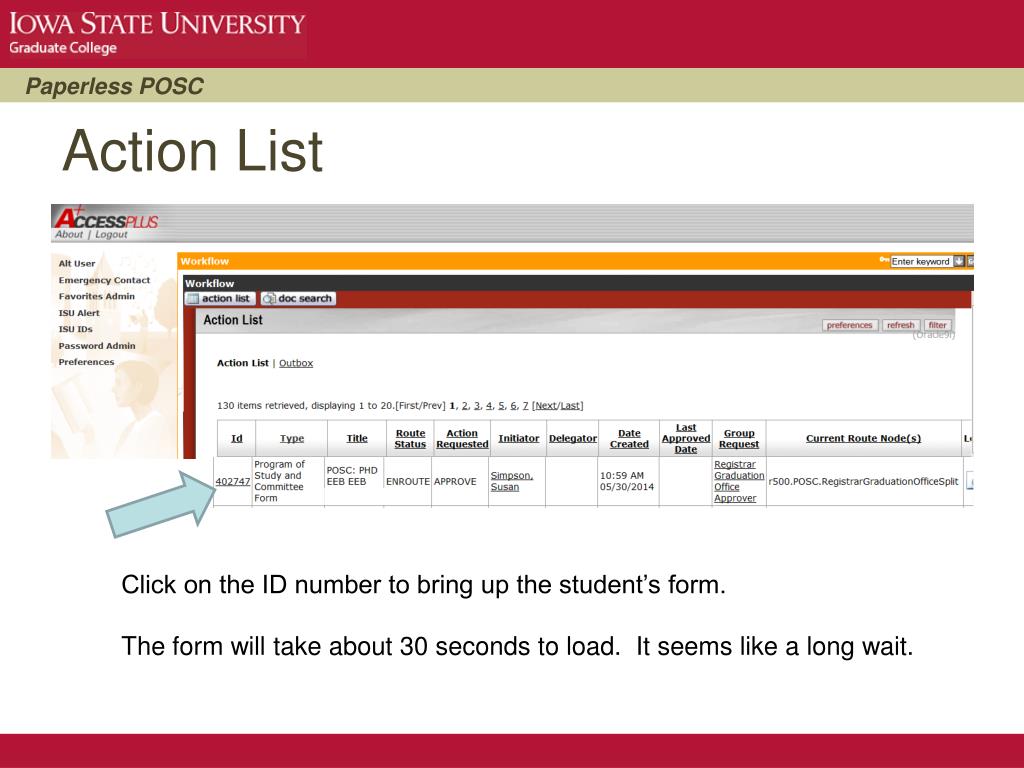Select the ENROUTE status cell
1024x768 pixels.
(x=408, y=481)
